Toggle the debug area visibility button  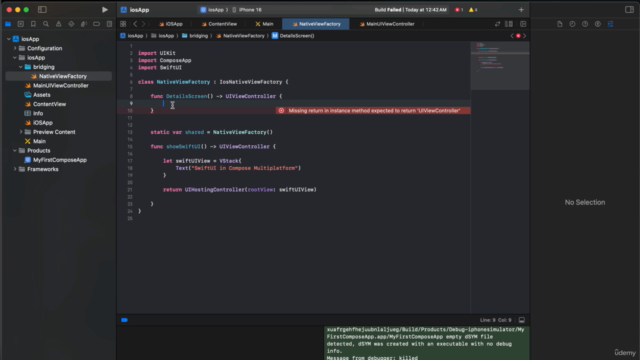coord(522,320)
